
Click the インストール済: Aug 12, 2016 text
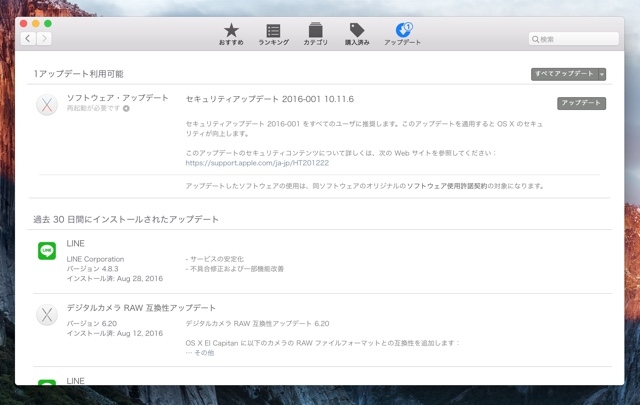[x=115, y=333]
